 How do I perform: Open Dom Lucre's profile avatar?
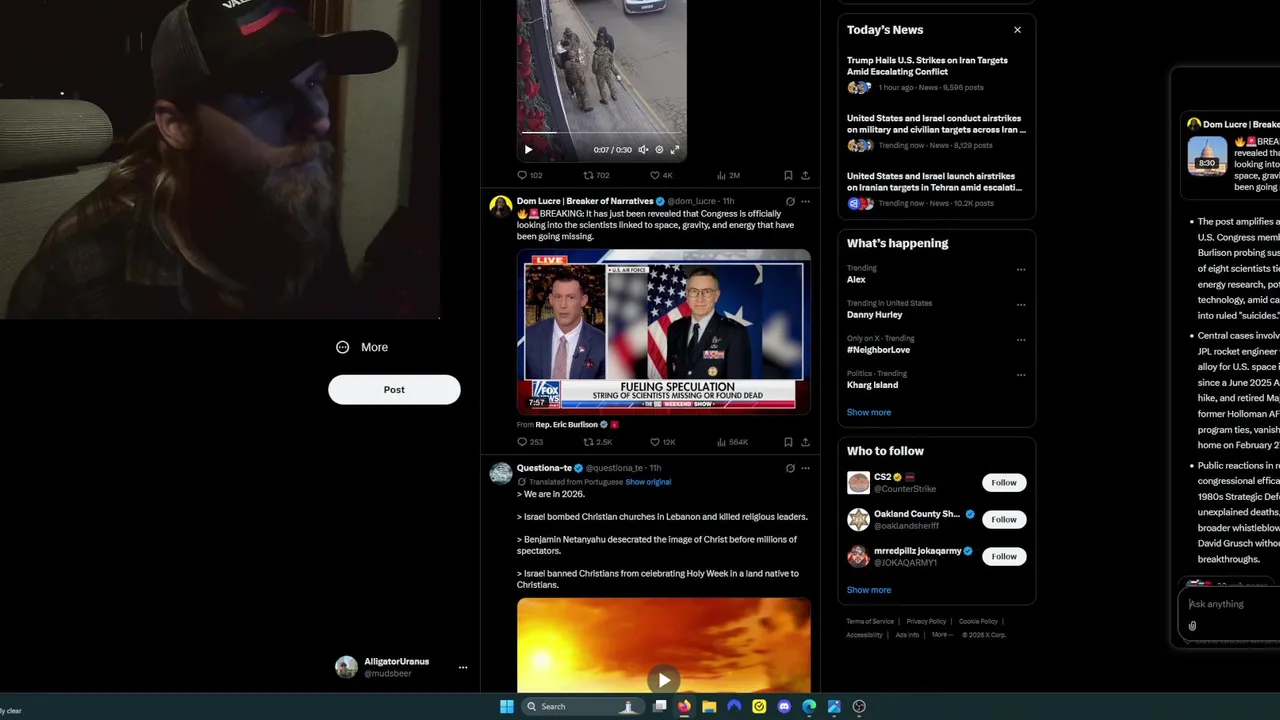pyautogui.click(x=500, y=206)
